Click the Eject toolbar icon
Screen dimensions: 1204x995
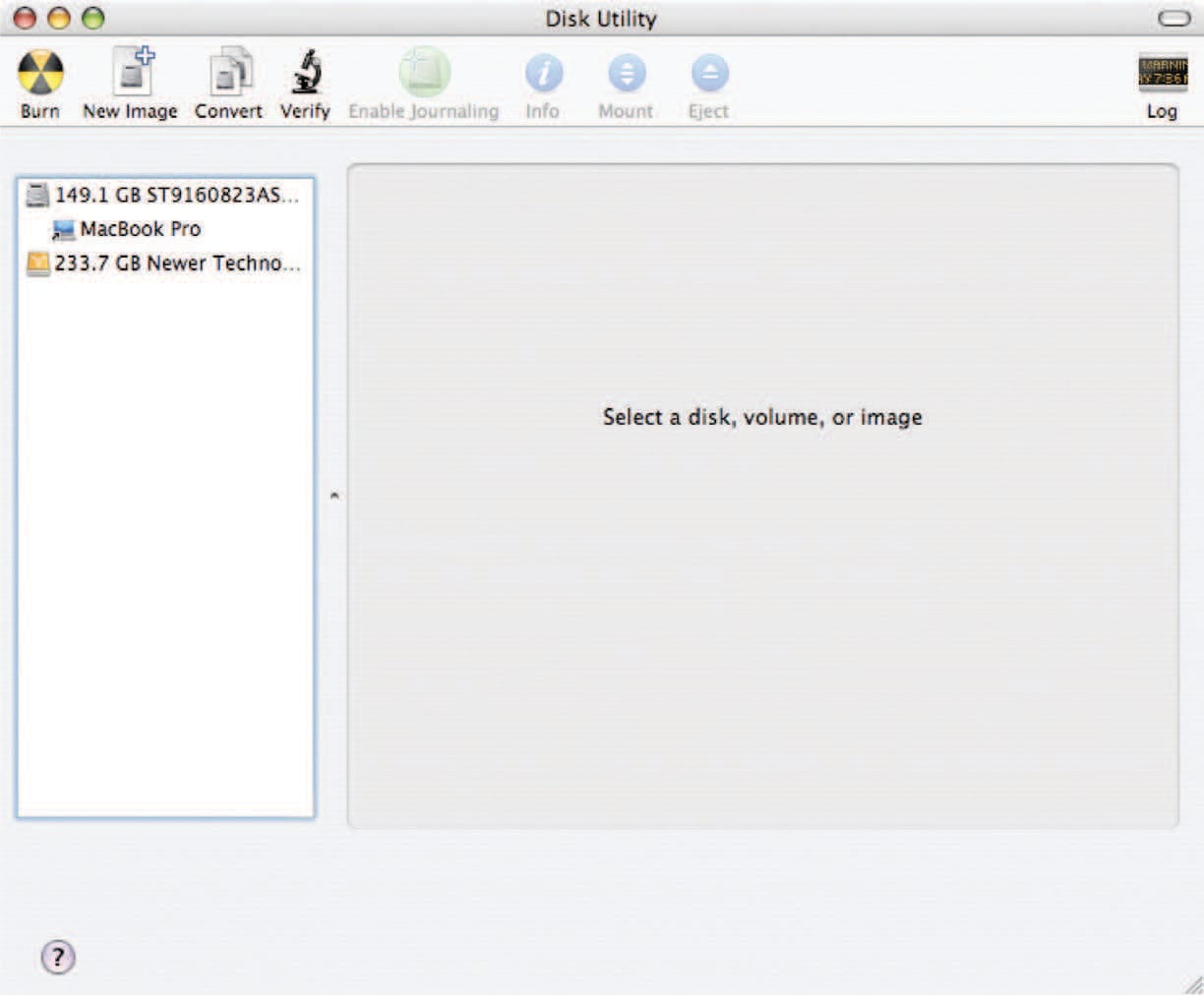click(x=708, y=74)
